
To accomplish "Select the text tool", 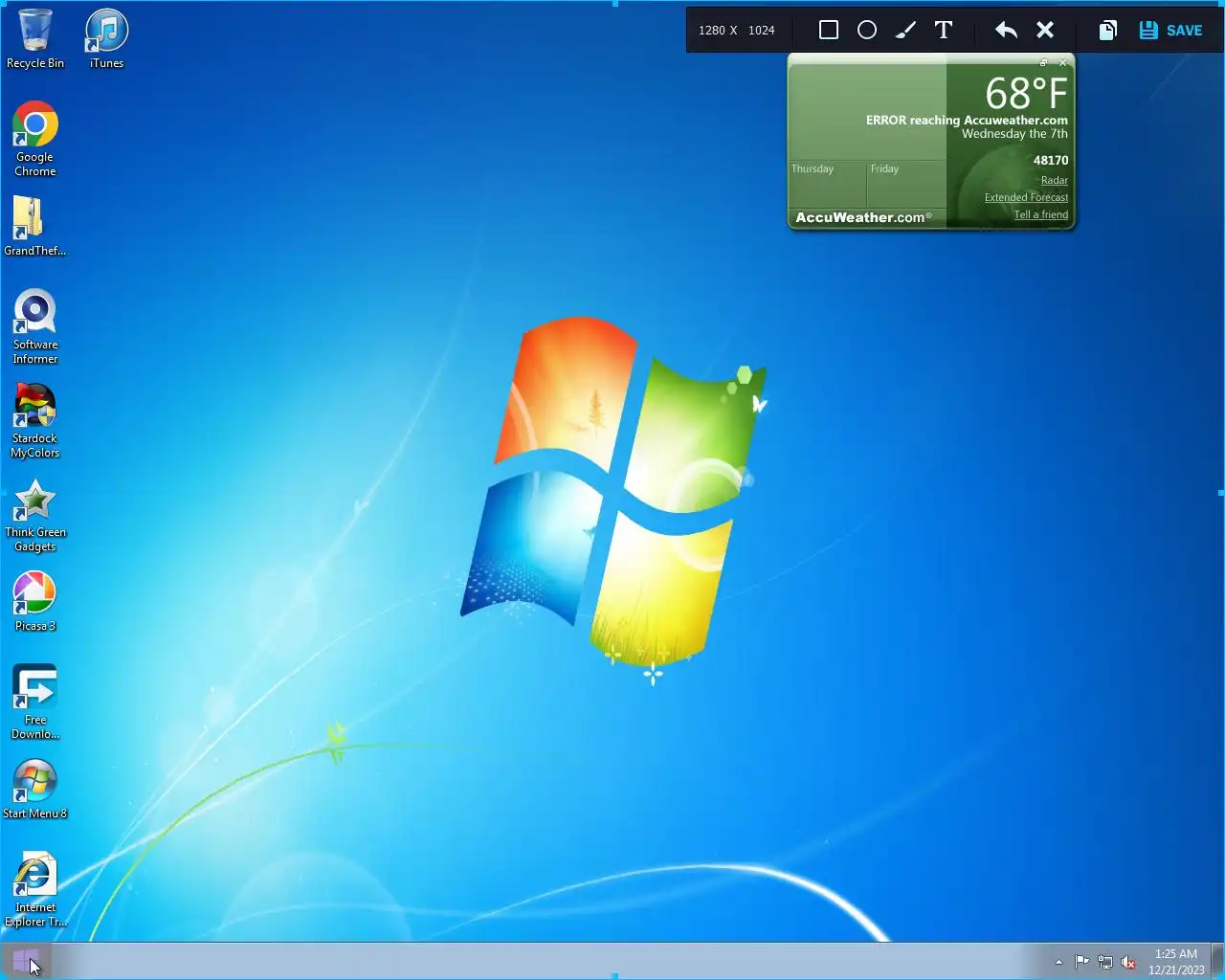I will [x=944, y=31].
